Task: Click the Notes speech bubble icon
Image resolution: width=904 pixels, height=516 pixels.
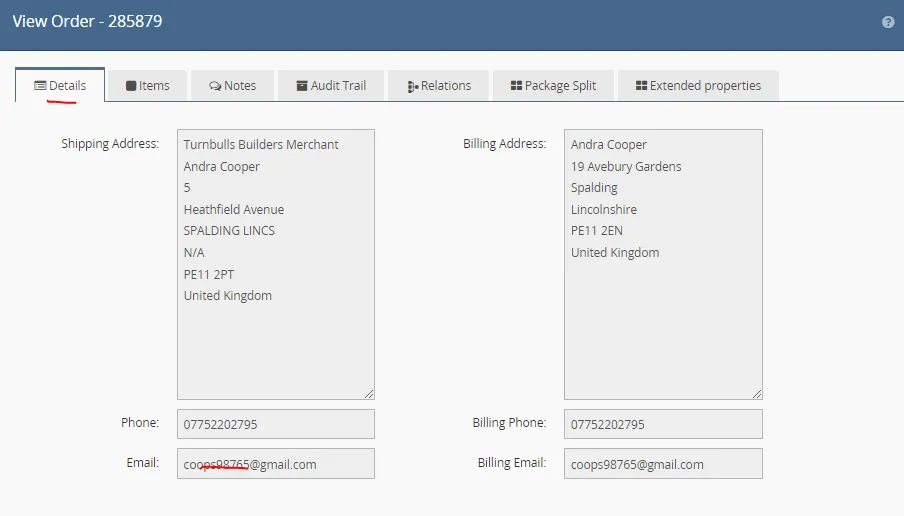Action: [x=215, y=86]
